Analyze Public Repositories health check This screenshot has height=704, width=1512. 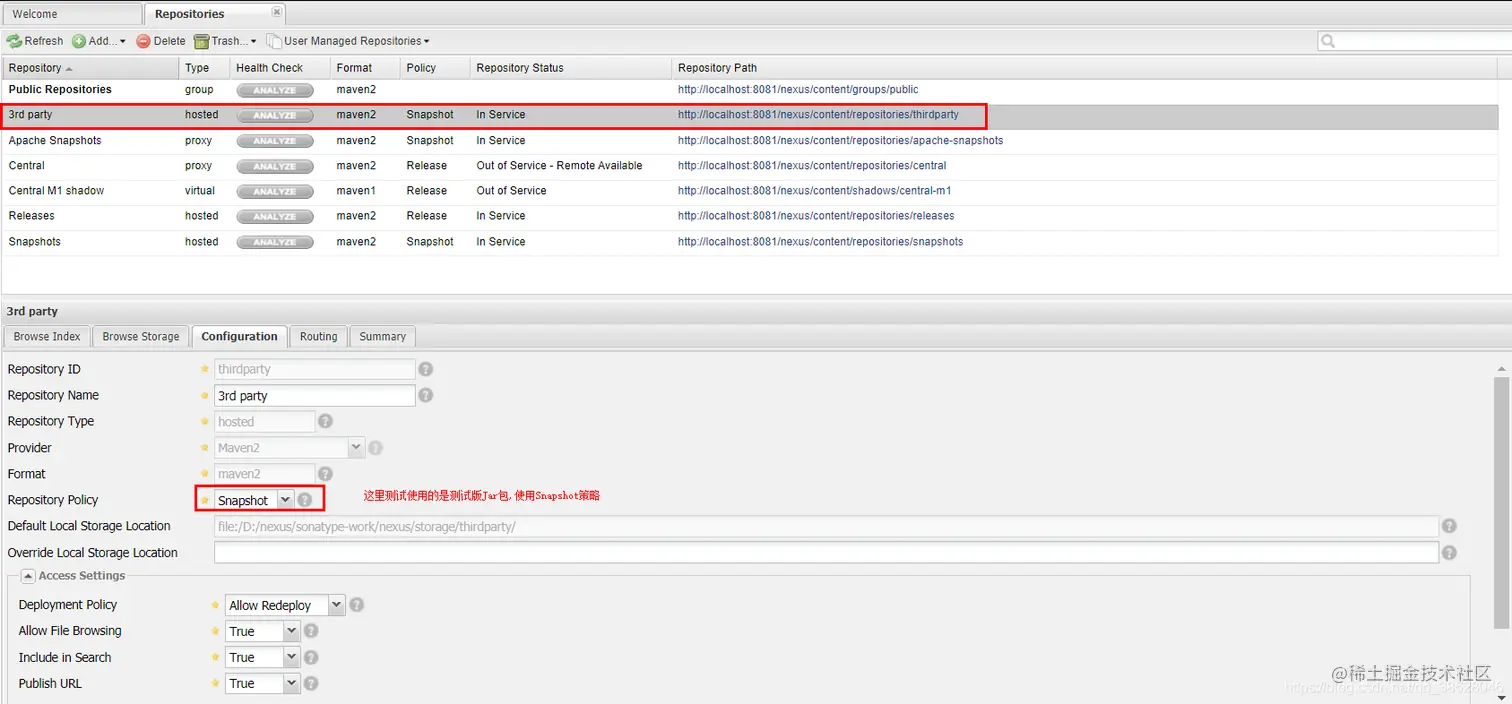click(x=274, y=90)
